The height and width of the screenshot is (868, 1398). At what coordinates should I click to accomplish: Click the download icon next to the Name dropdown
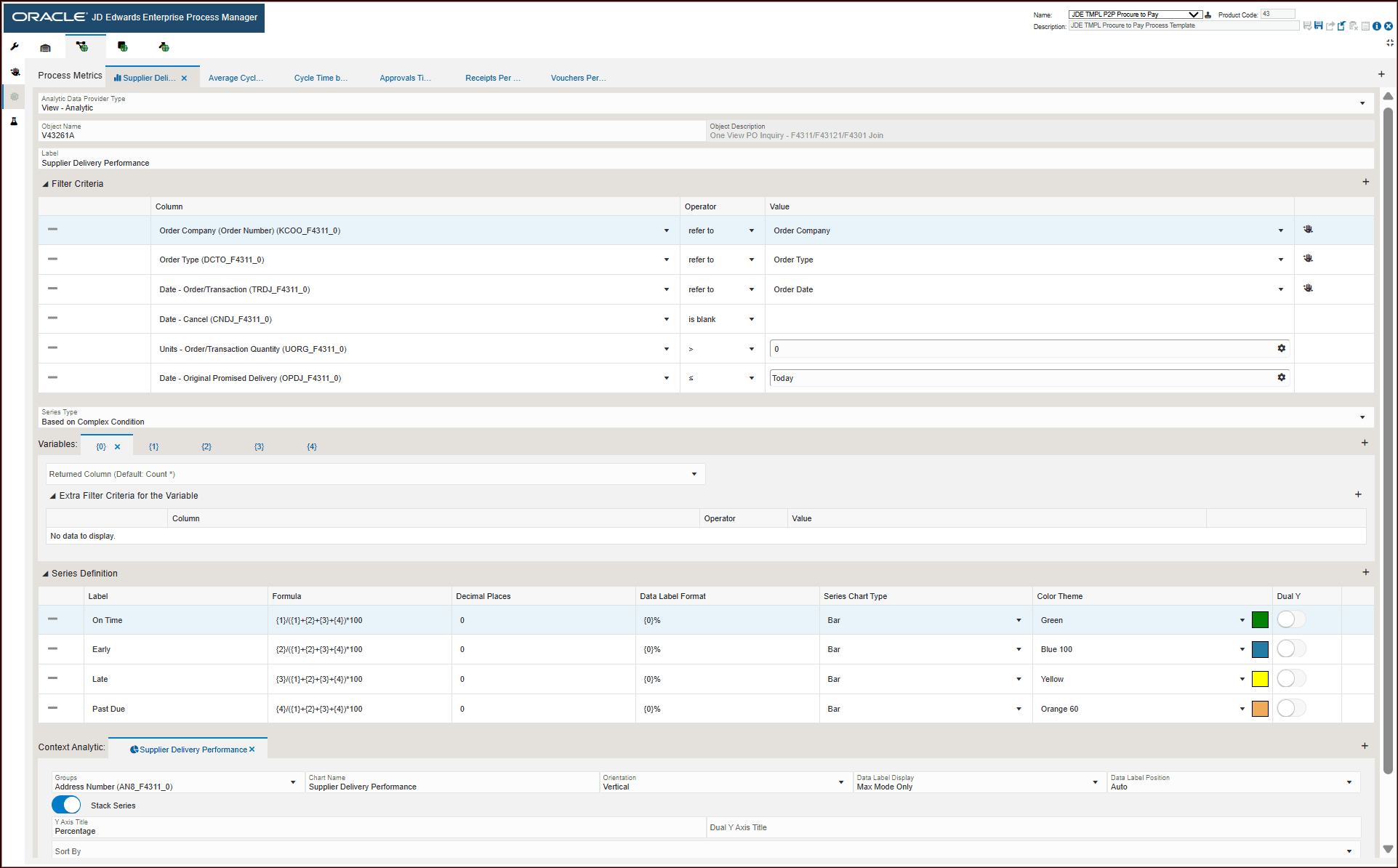[1208, 14]
